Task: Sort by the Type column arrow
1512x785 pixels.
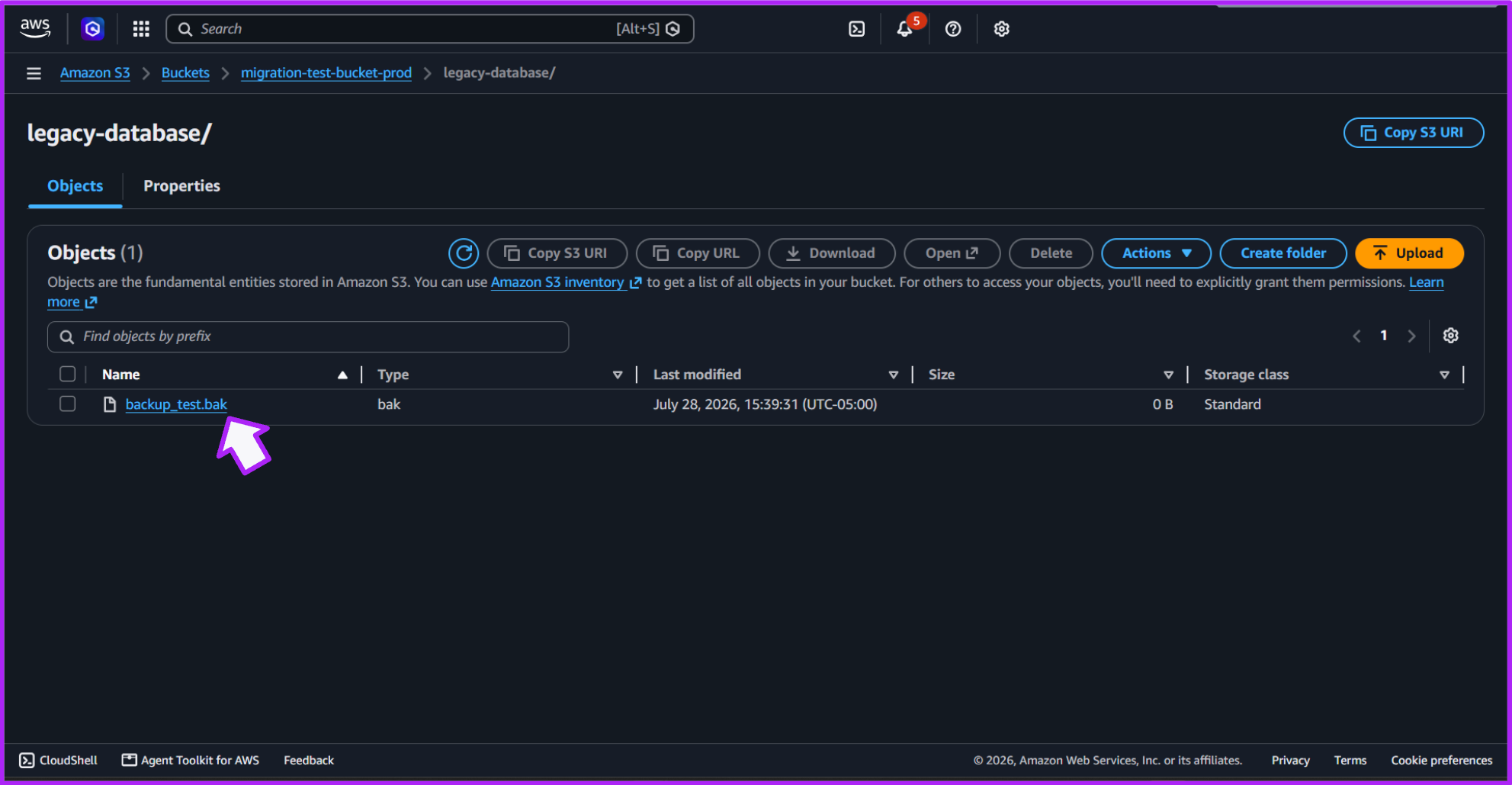Action: coord(618,375)
